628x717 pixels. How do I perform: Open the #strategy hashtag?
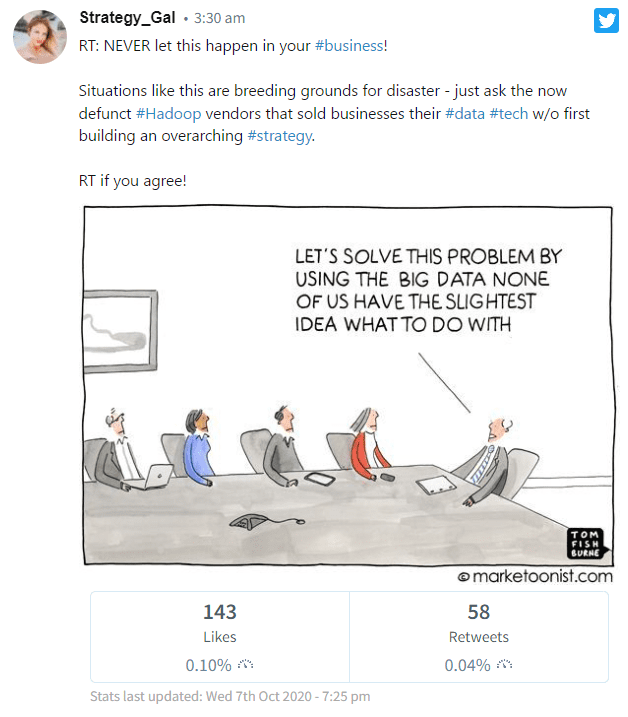tap(279, 136)
